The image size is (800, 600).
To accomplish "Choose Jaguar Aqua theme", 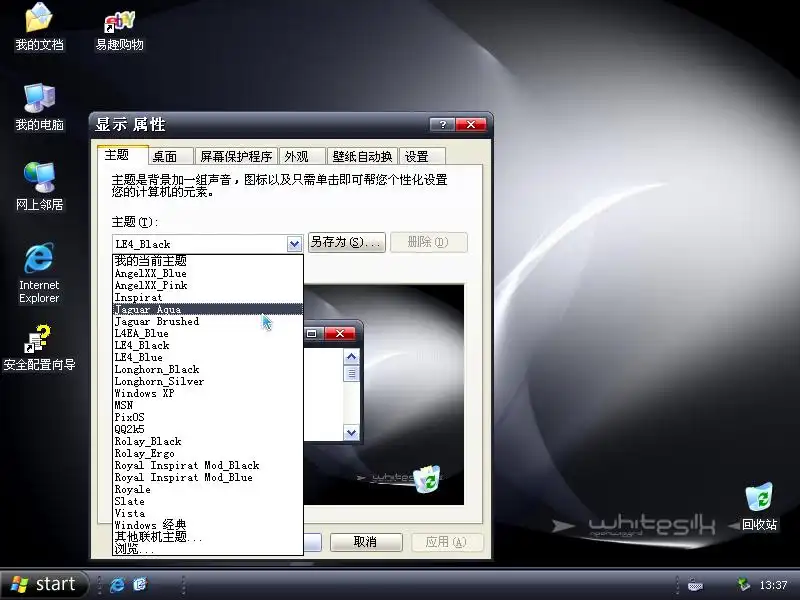I will coord(207,309).
